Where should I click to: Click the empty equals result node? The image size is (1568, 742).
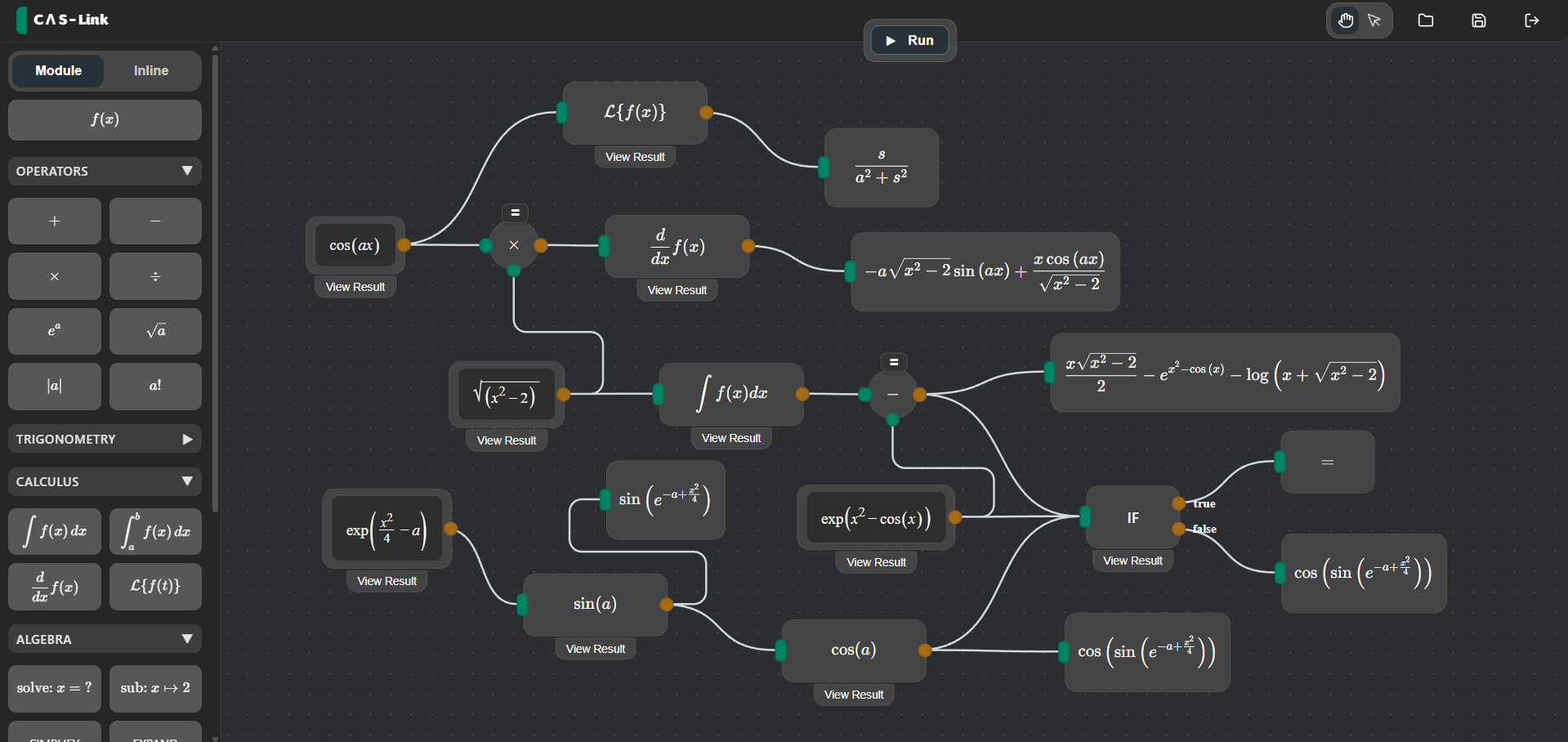tap(1327, 462)
